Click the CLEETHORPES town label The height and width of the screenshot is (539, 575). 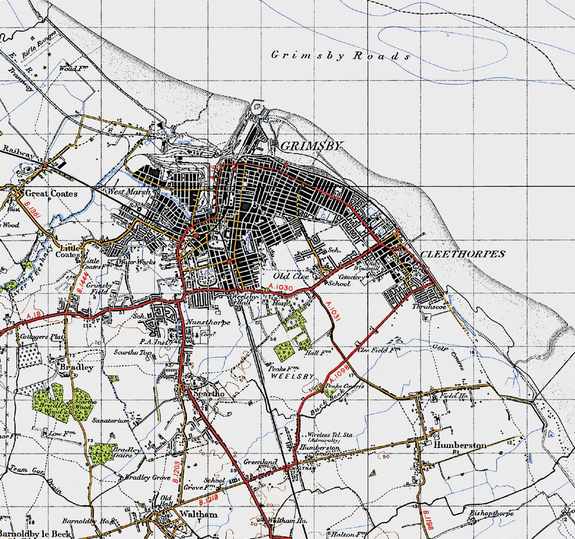tap(463, 254)
